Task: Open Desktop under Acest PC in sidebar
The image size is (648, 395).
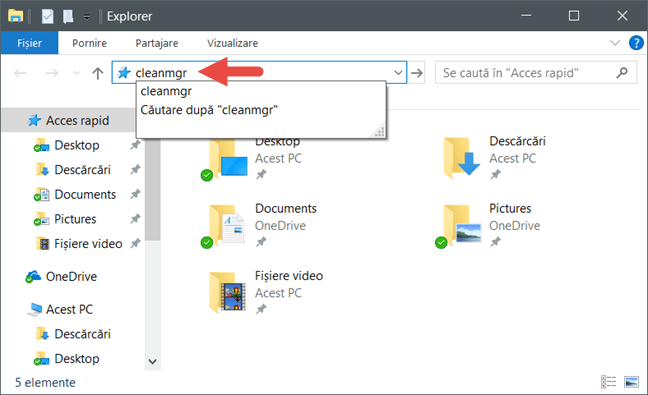Action: coord(77,359)
